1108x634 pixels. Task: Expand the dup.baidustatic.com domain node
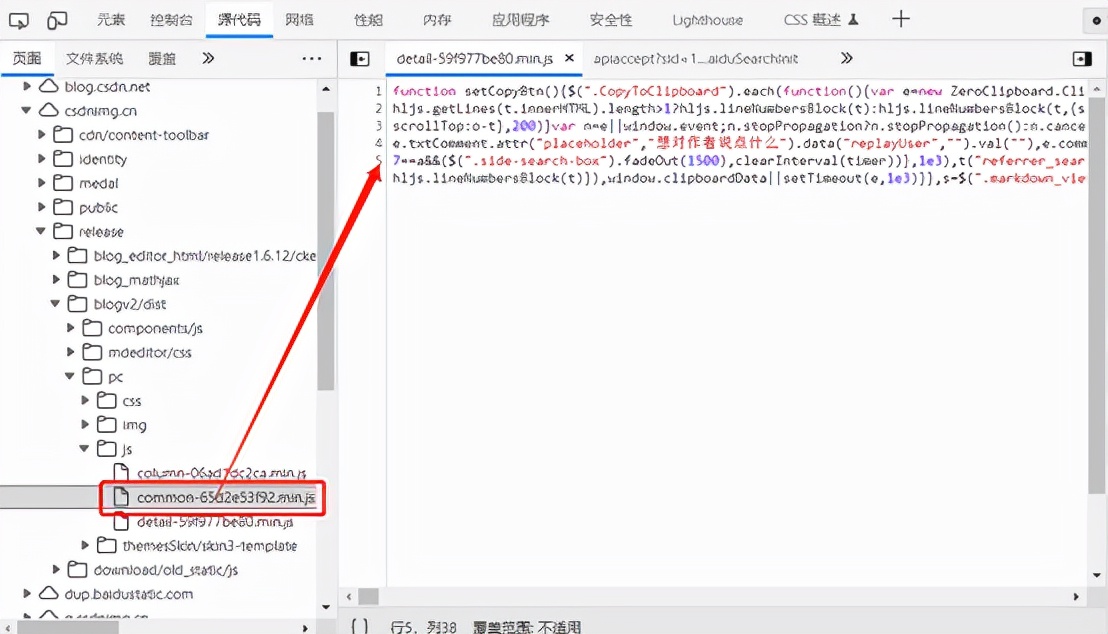27,594
